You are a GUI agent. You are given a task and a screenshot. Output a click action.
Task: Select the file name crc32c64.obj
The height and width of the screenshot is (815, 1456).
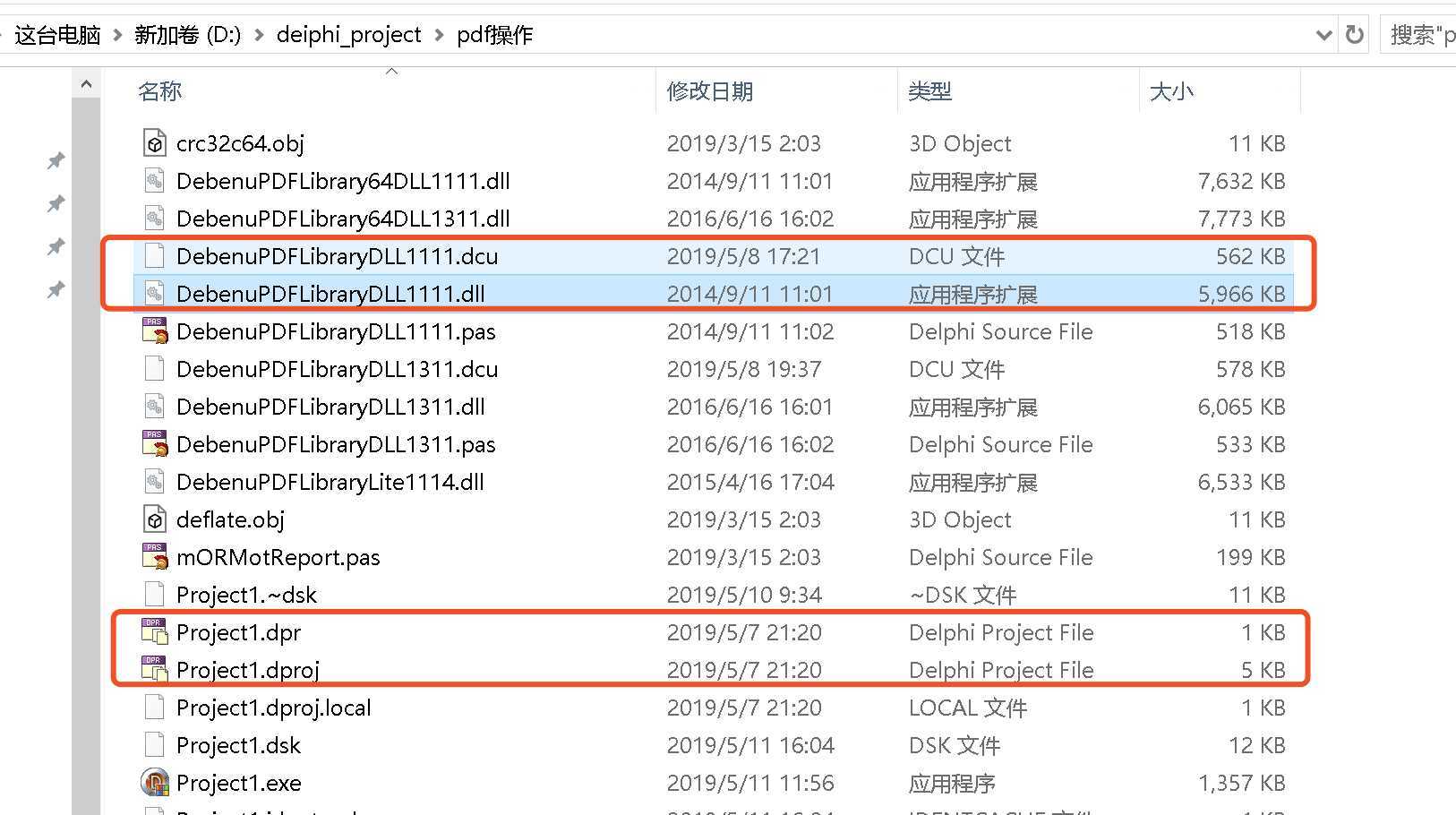[x=240, y=143]
